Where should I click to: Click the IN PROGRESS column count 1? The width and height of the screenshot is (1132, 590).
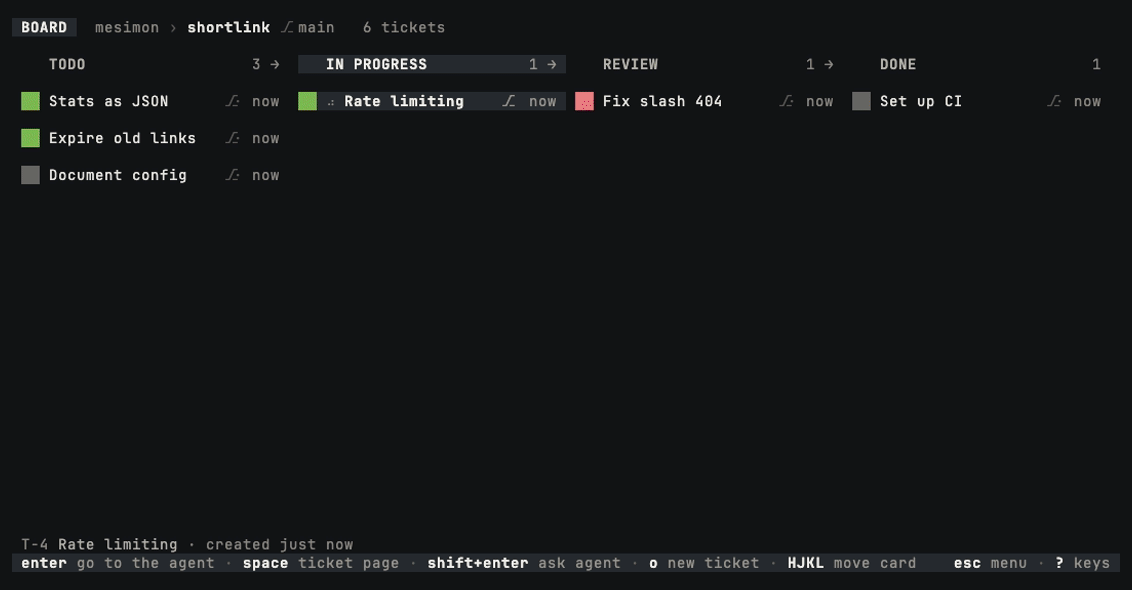click(534, 64)
